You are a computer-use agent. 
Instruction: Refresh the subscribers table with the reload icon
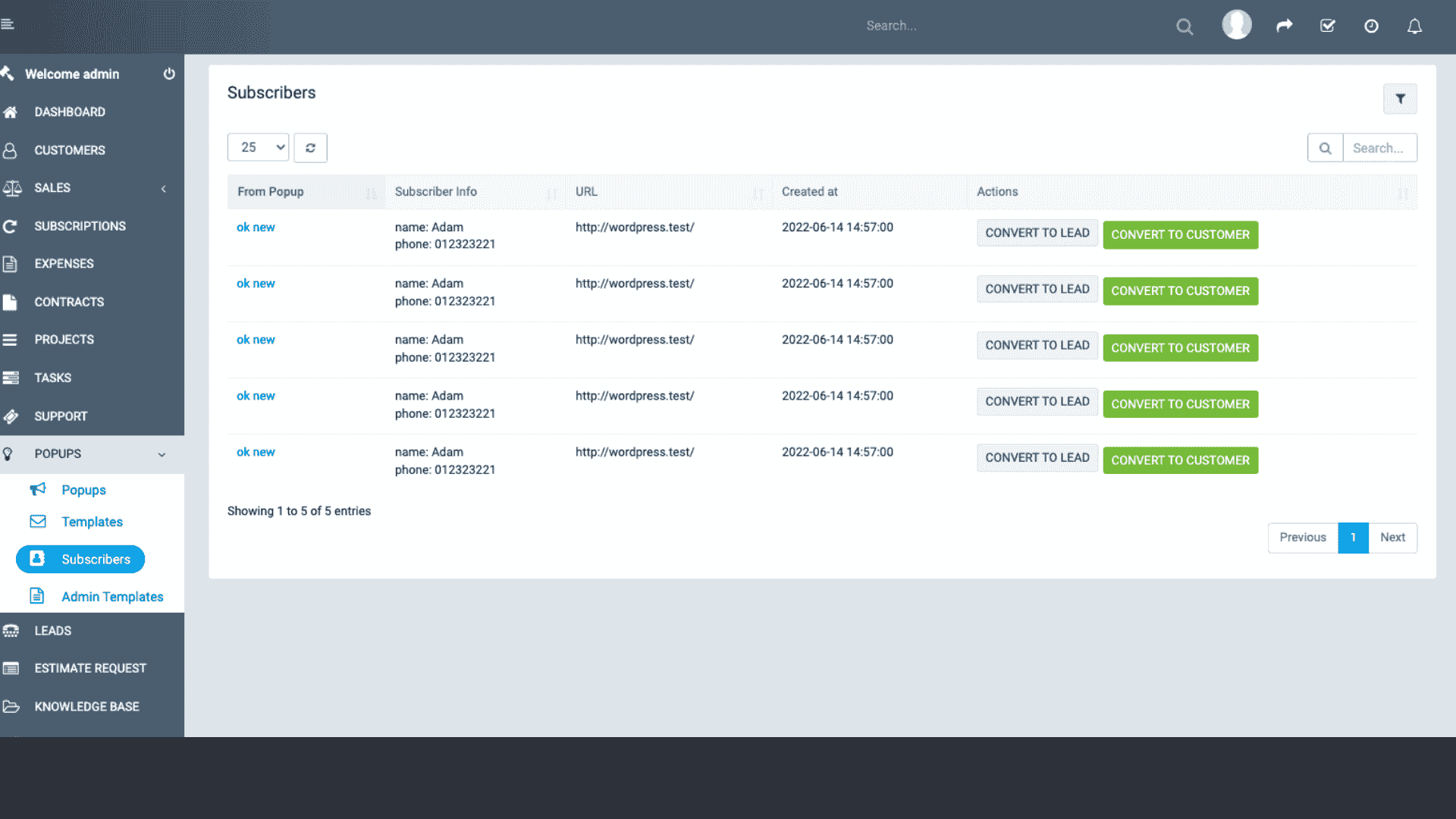(x=310, y=147)
